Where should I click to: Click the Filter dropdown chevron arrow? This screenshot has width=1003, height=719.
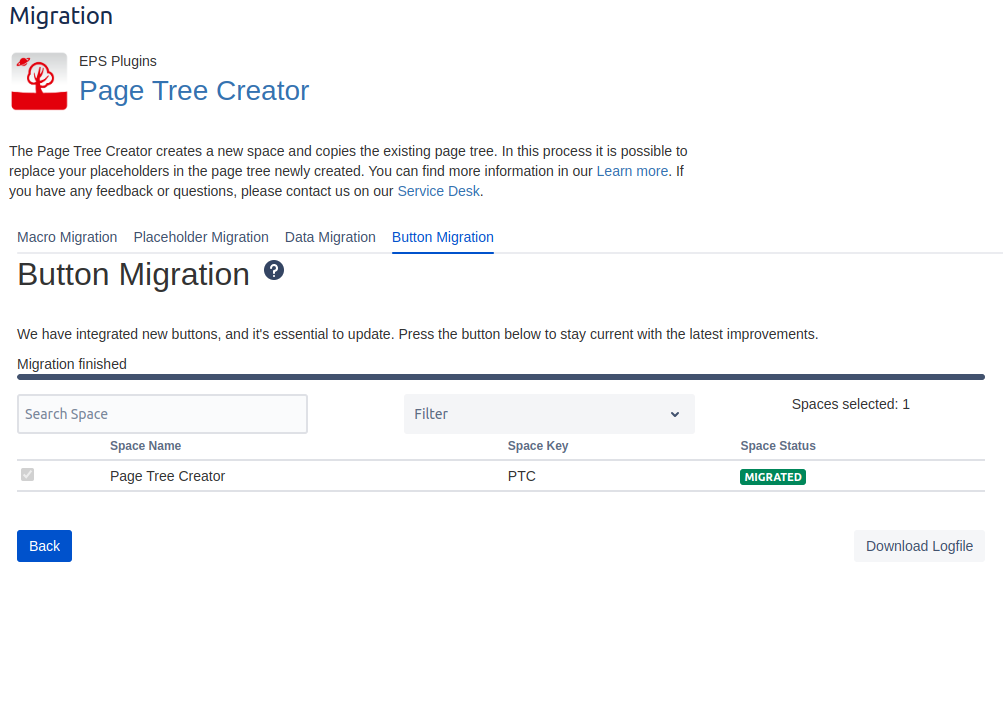[x=675, y=414]
